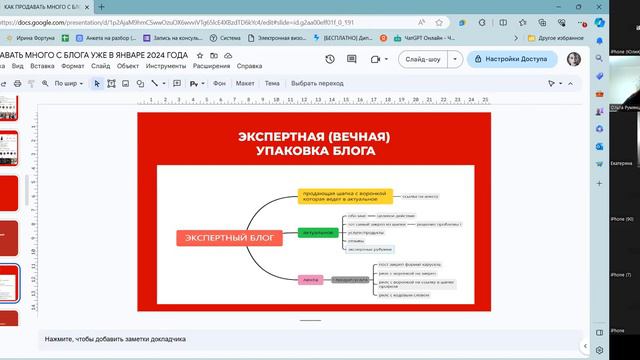Select the solid red slide thumbnail
Viewport: 640px width, 360px height.
coord(9,193)
